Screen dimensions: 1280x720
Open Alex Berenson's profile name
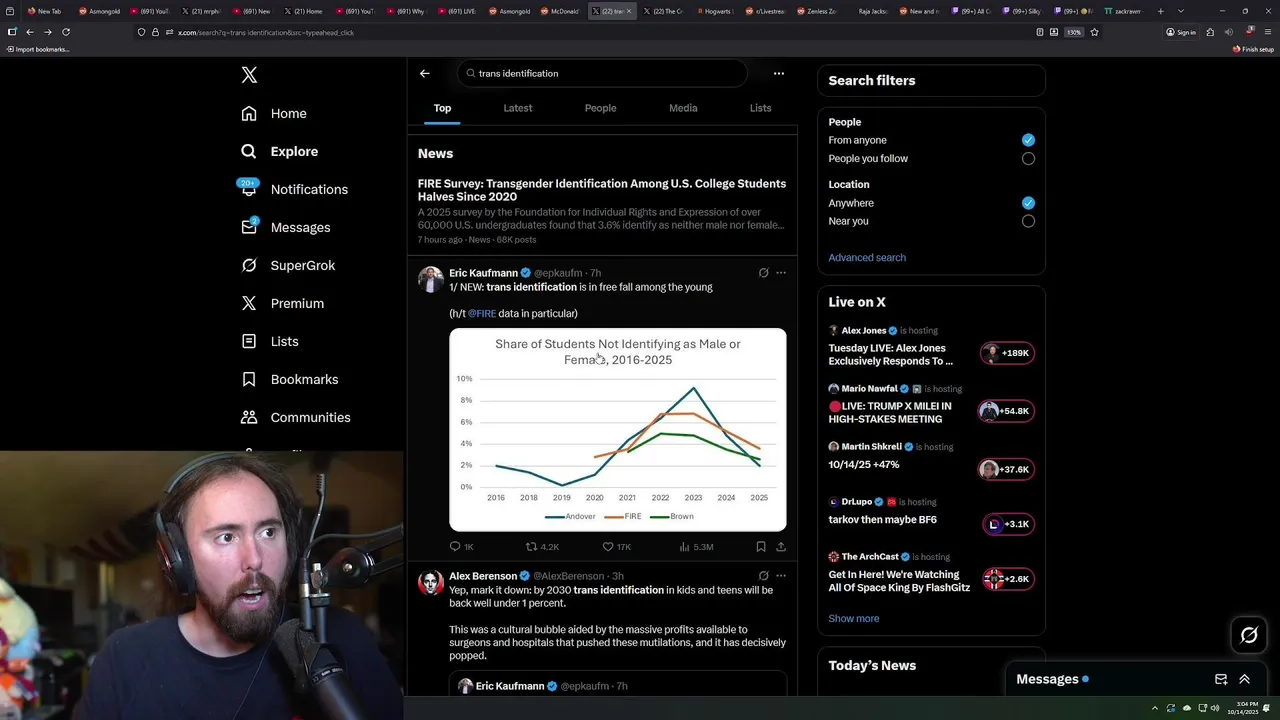pyautogui.click(x=482, y=576)
